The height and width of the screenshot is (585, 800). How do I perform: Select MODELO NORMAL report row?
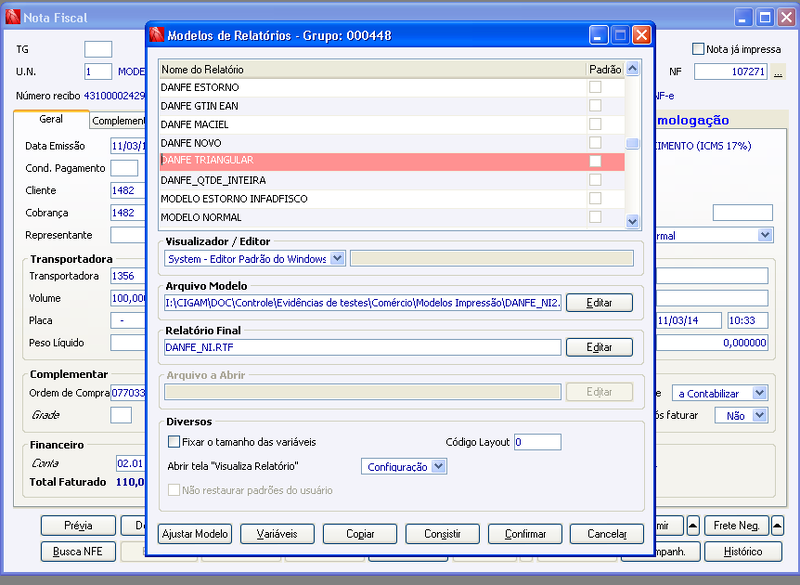click(x=373, y=217)
